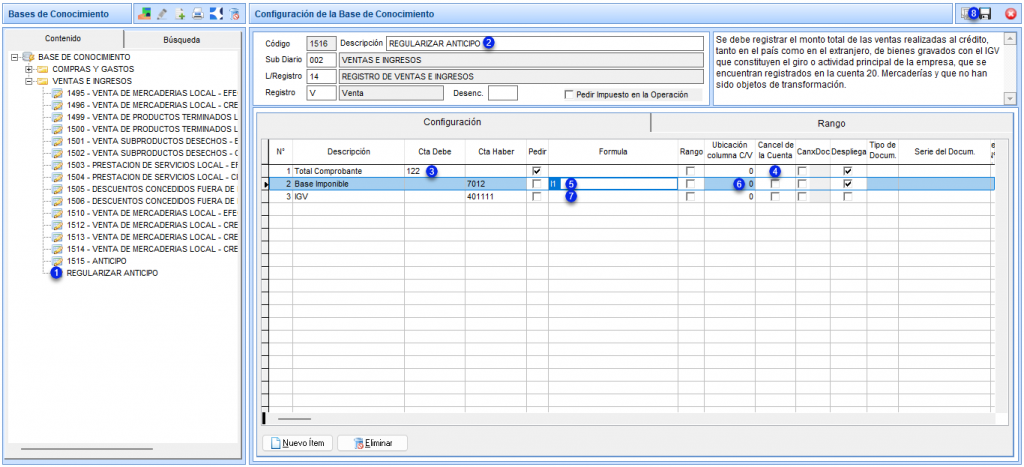Click the trash icon on the Eliminar button

click(357, 443)
